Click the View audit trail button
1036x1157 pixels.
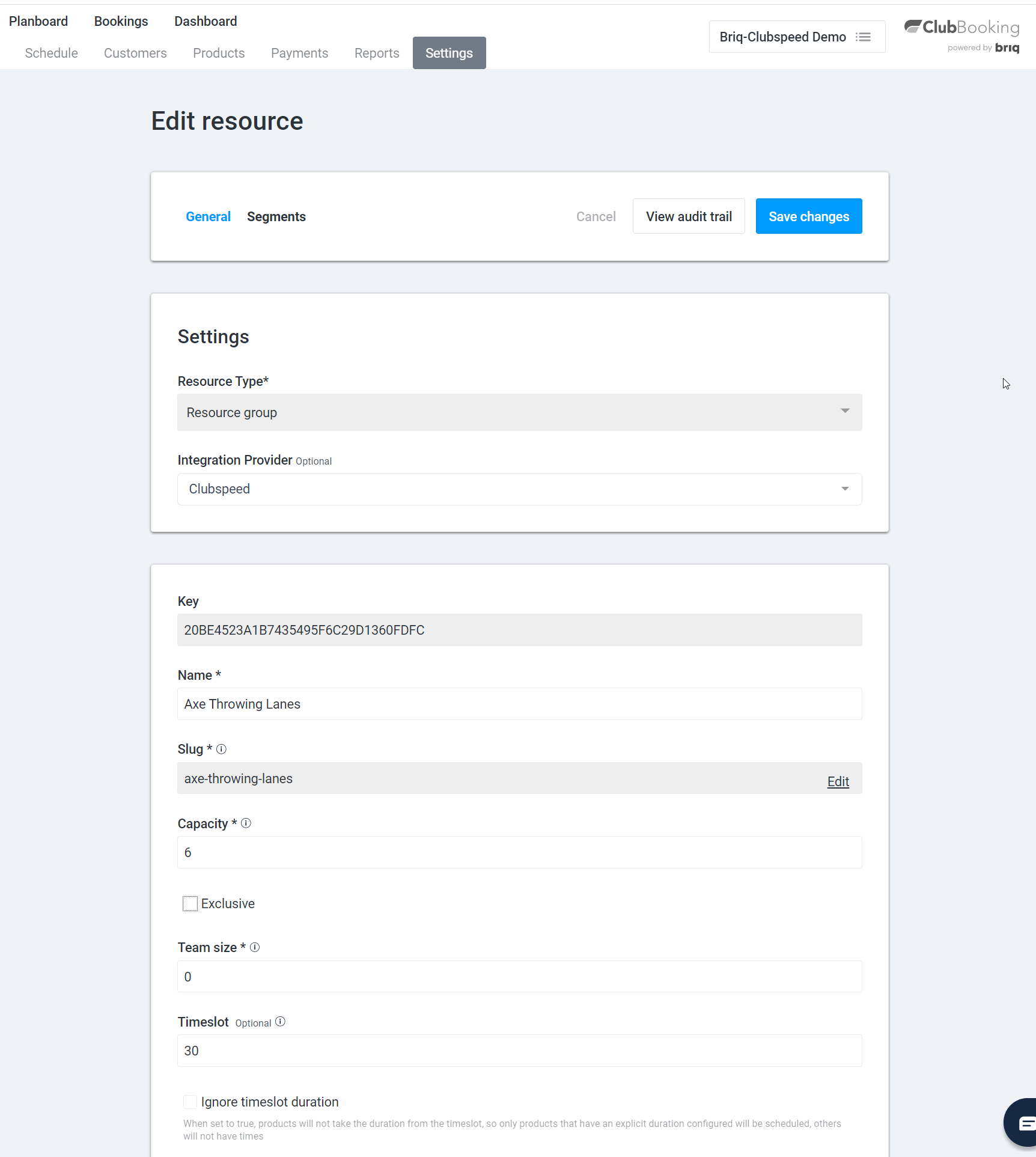coord(689,216)
